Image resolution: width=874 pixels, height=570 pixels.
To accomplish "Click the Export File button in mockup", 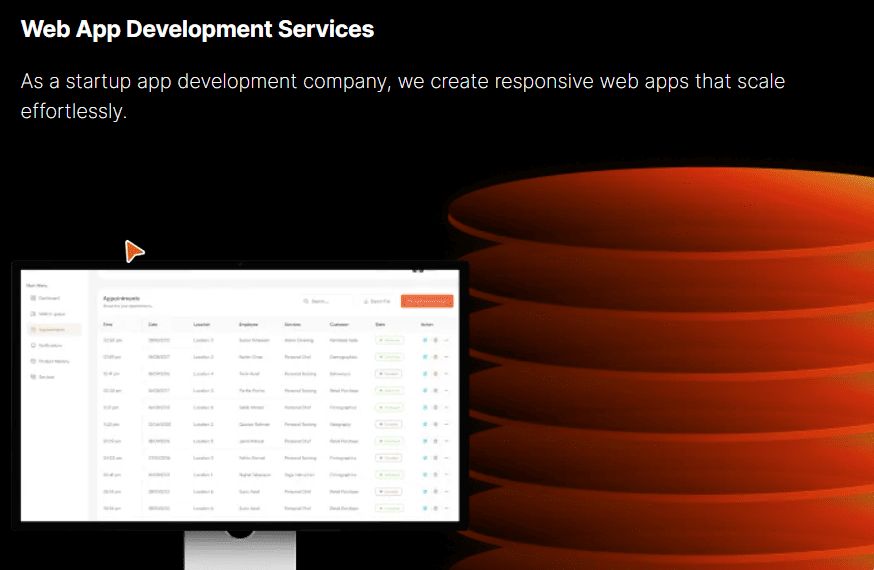I will point(377,301).
